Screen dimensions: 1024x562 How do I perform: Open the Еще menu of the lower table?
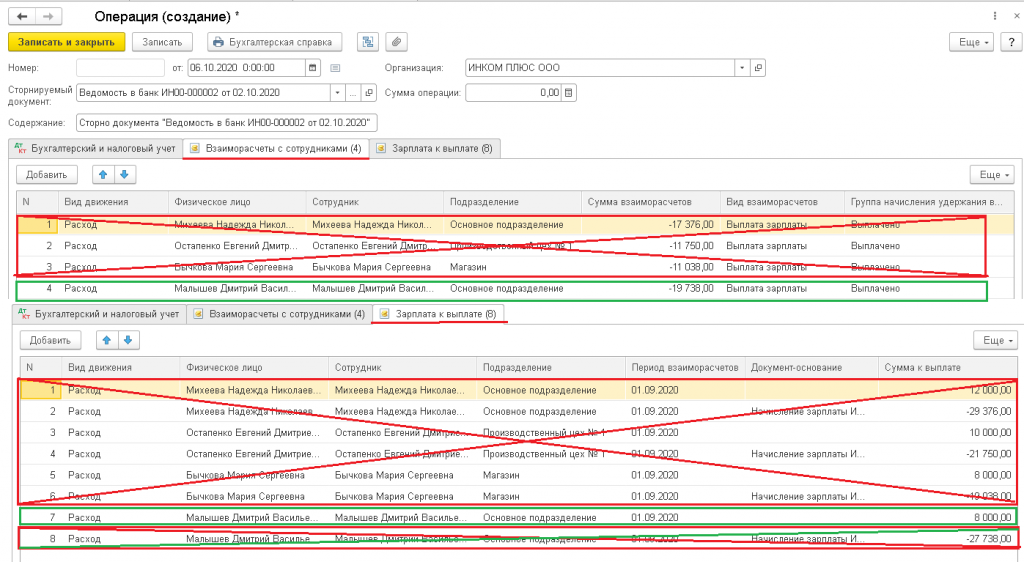[x=996, y=340]
